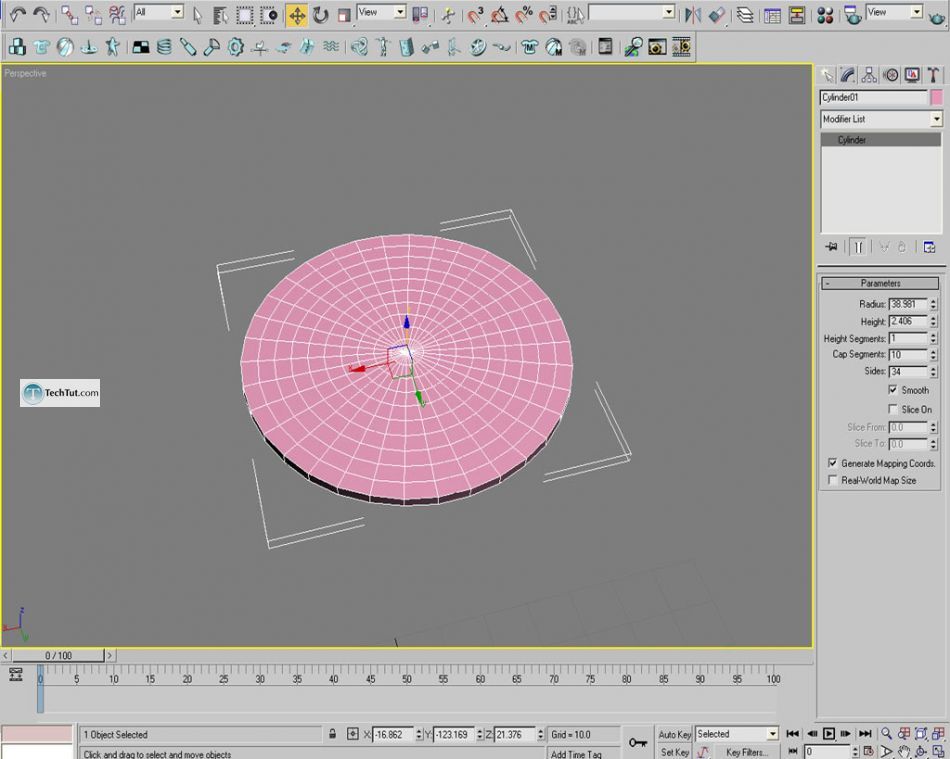Toggle Real-World Map Size checkbox
Image resolution: width=950 pixels, height=759 pixels.
coord(832,480)
